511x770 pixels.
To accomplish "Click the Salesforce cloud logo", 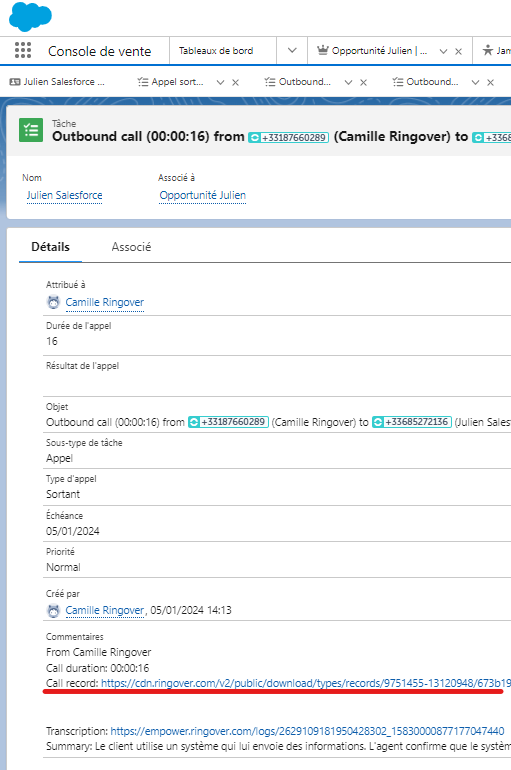I will point(30,16).
